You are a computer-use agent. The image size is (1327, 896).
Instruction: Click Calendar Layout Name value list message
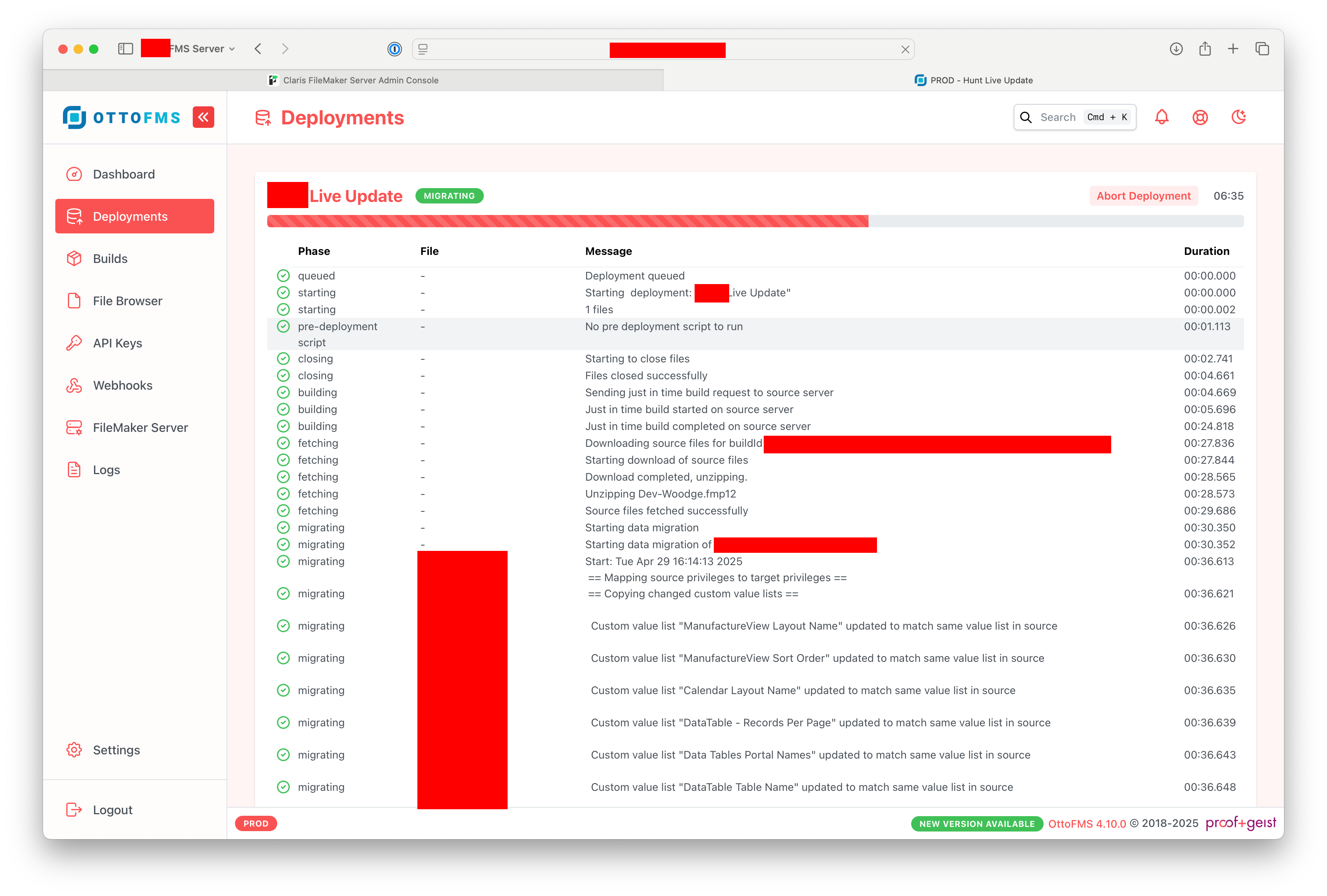pyautogui.click(x=803, y=691)
